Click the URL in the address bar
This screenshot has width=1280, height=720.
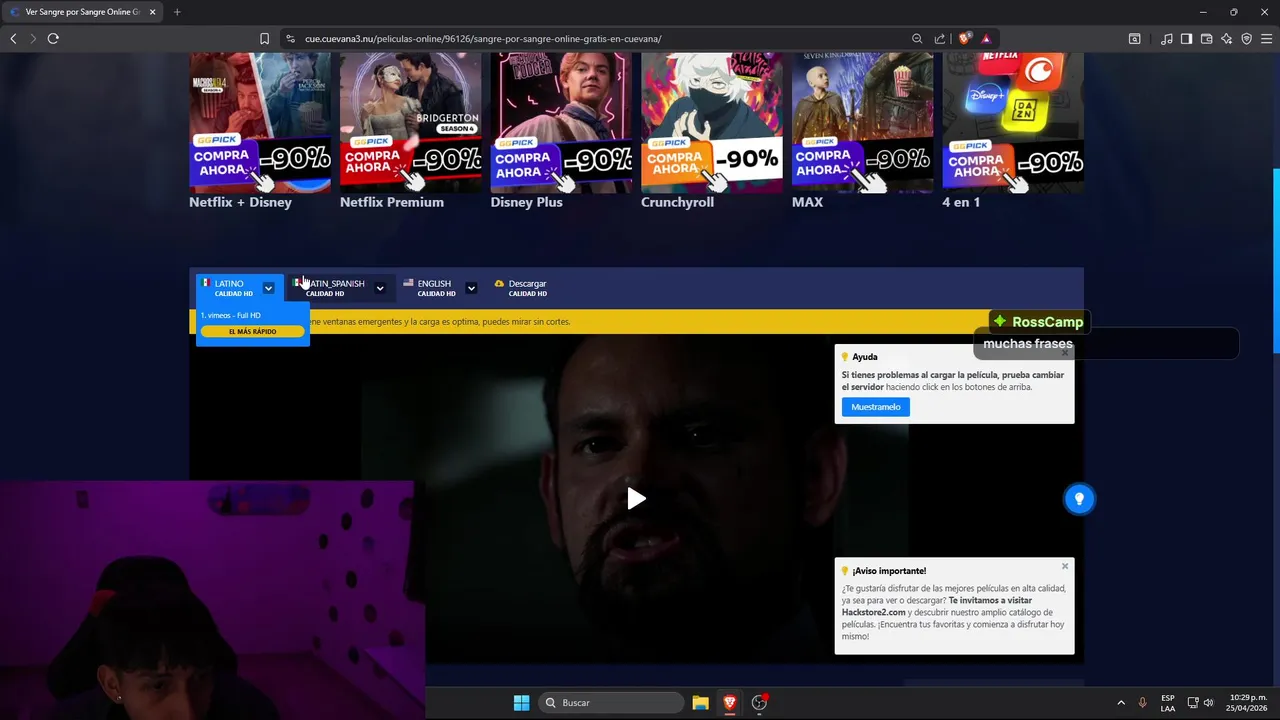(x=483, y=39)
